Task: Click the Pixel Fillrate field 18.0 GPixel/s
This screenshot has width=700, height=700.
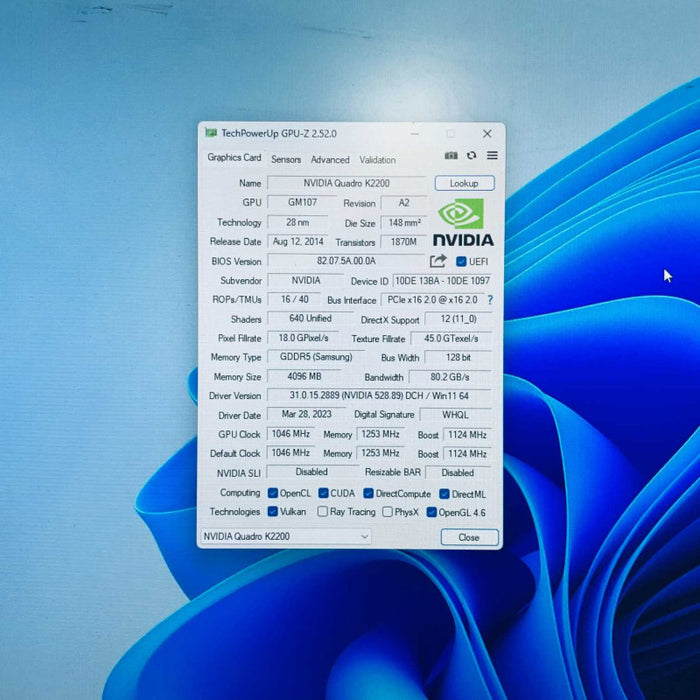Action: click(303, 338)
